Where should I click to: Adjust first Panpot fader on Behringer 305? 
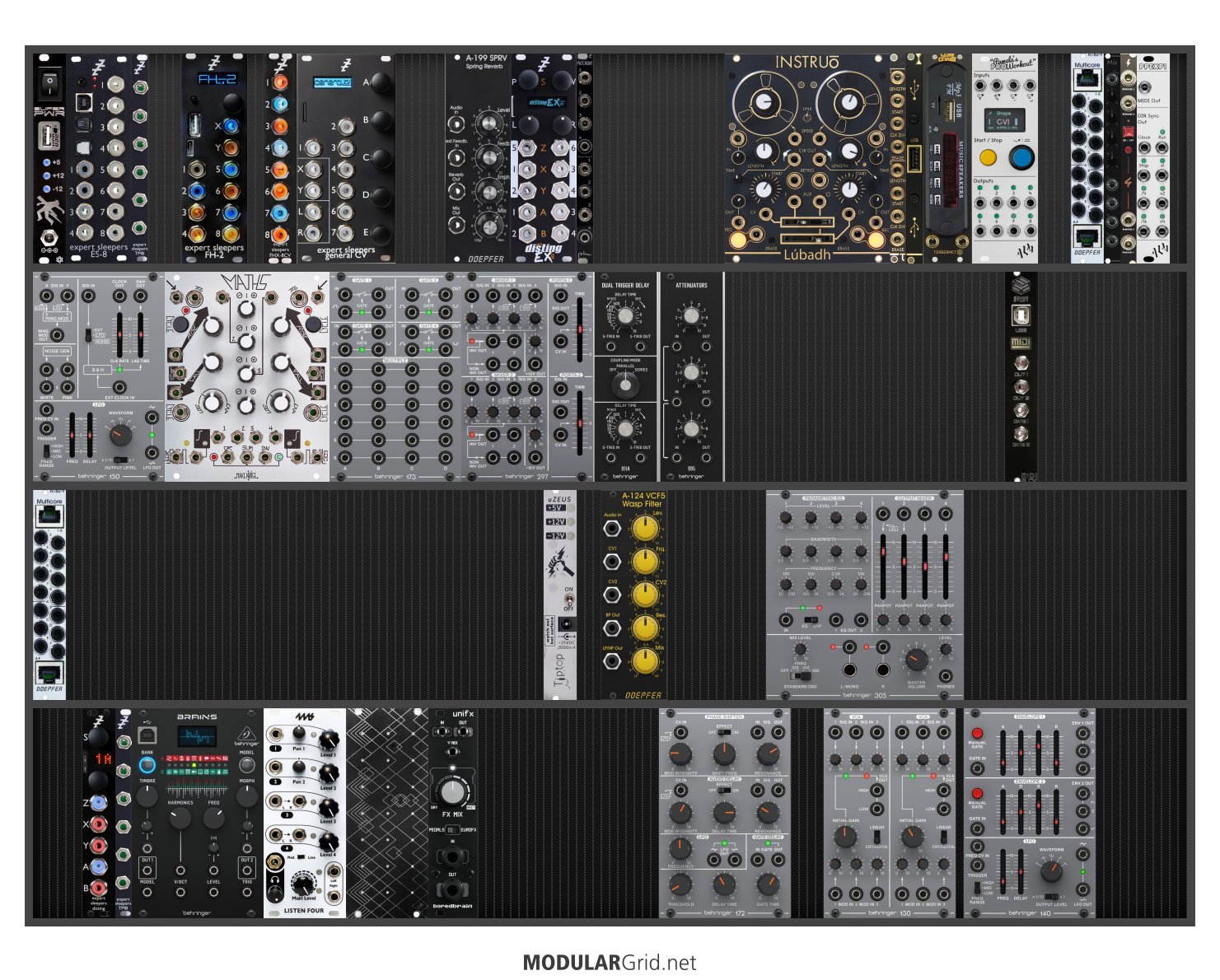[883, 567]
